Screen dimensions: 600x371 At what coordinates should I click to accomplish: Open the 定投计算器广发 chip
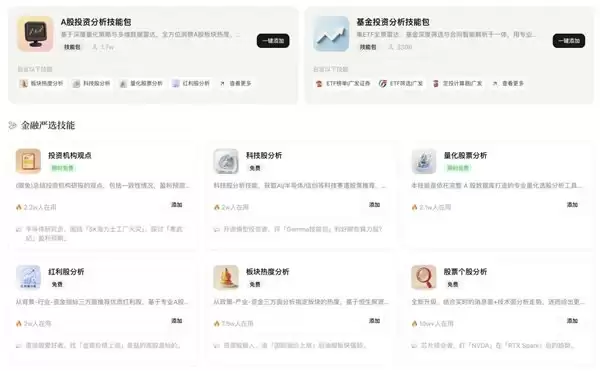point(458,83)
